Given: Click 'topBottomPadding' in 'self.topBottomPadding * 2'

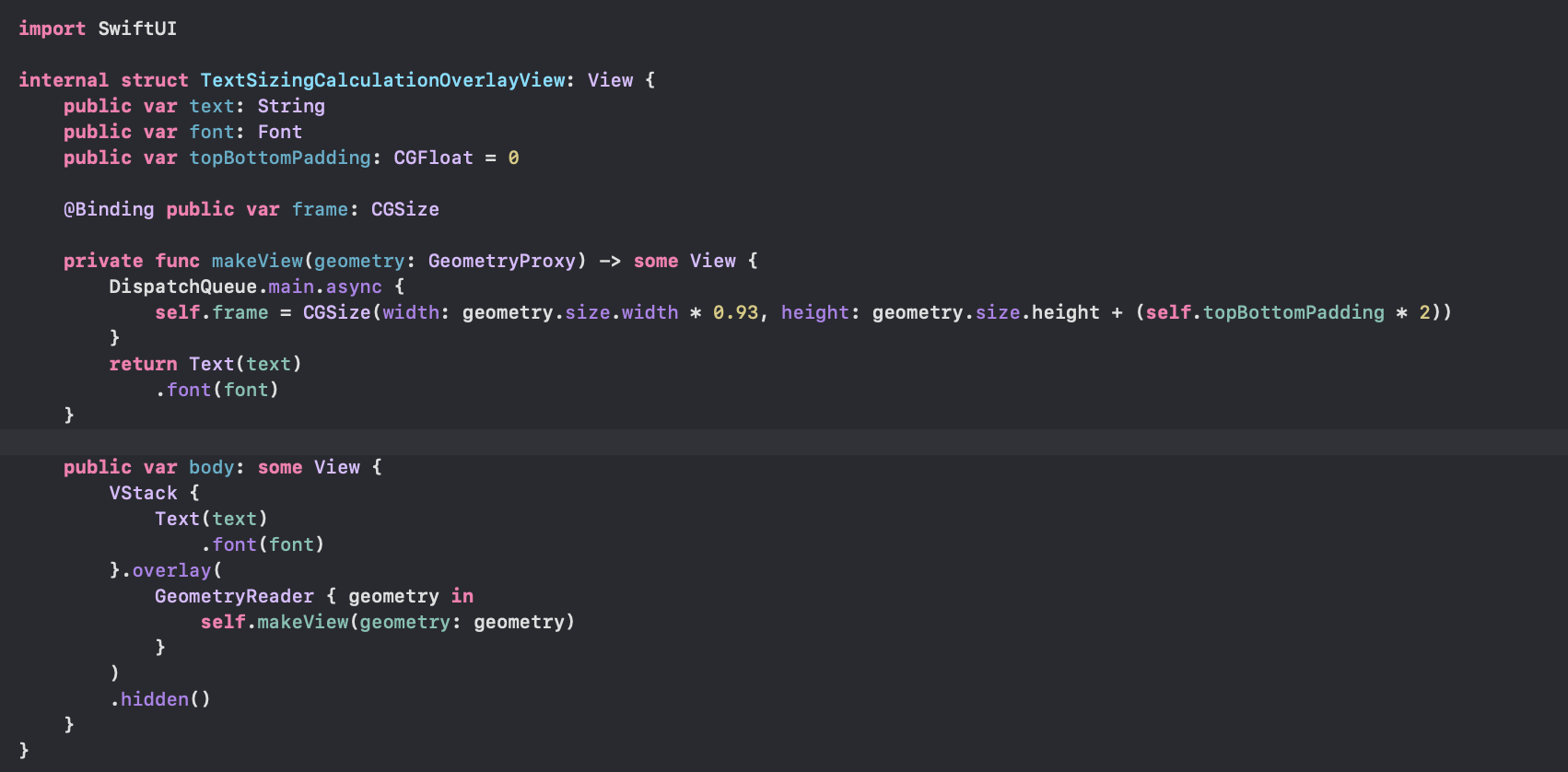Looking at the screenshot, I should tap(1293, 312).
